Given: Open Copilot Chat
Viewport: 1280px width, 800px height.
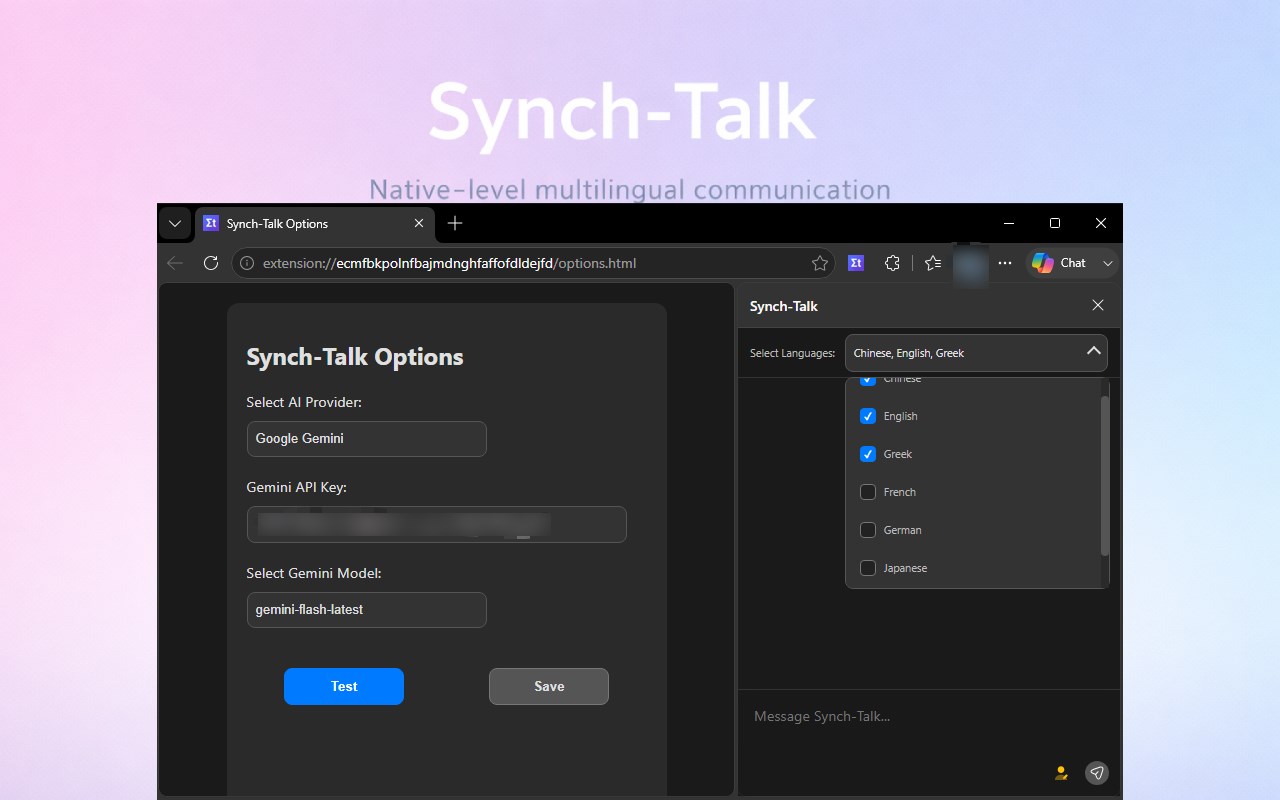Looking at the screenshot, I should pyautogui.click(x=1059, y=263).
